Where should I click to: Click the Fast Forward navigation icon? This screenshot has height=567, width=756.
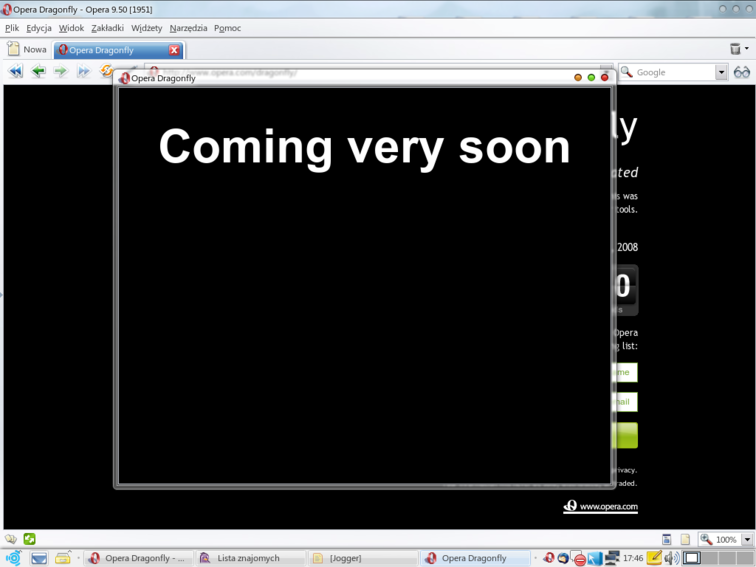coord(83,71)
